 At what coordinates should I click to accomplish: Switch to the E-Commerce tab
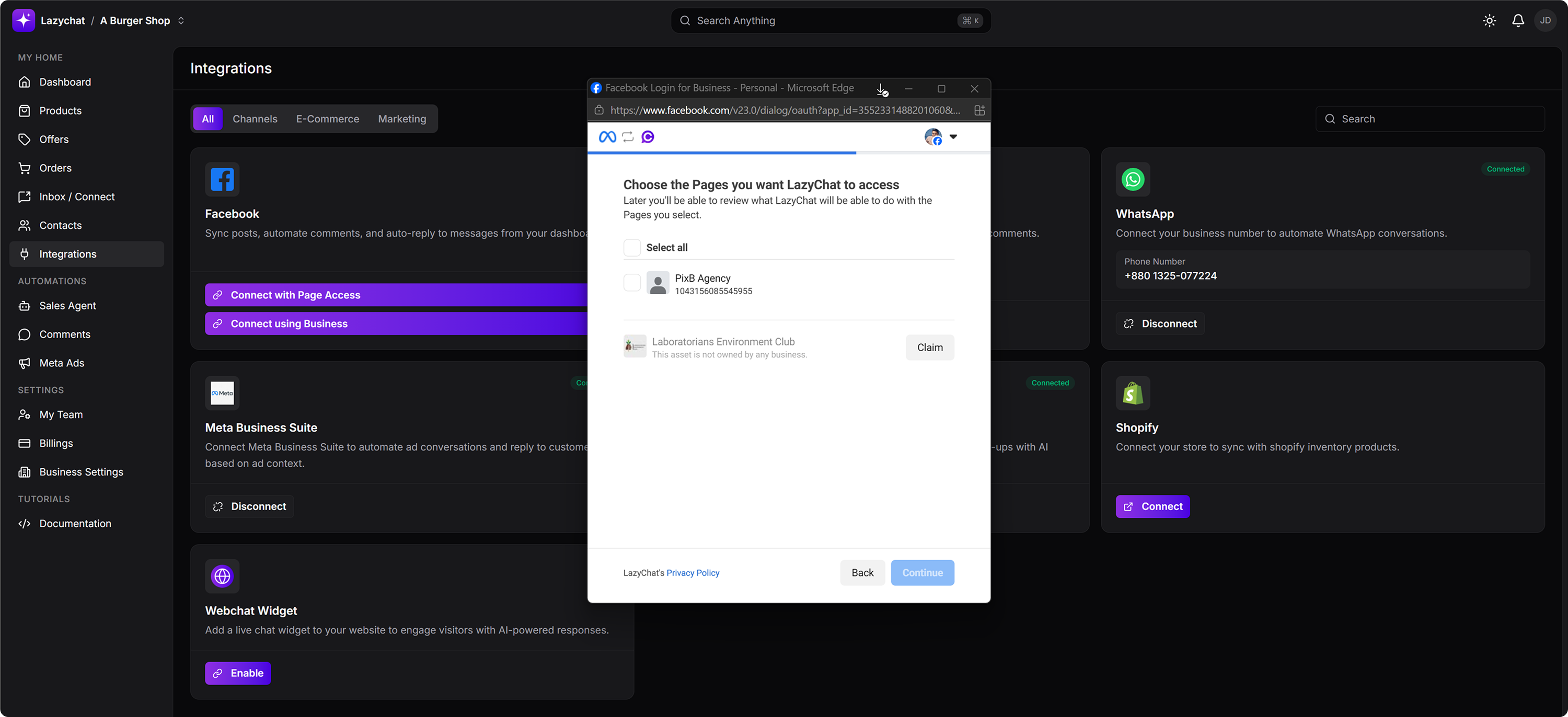pyautogui.click(x=328, y=119)
